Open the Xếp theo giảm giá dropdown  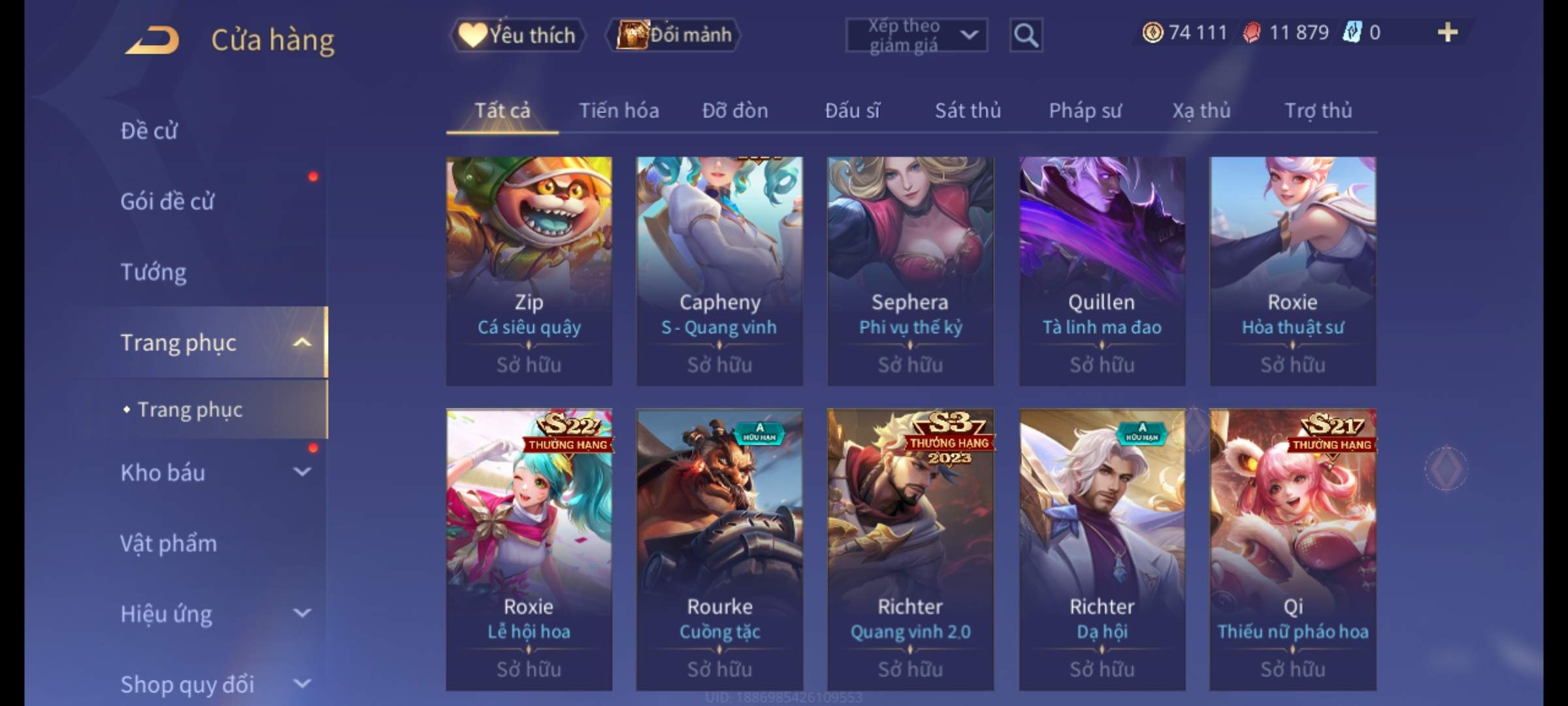point(917,35)
